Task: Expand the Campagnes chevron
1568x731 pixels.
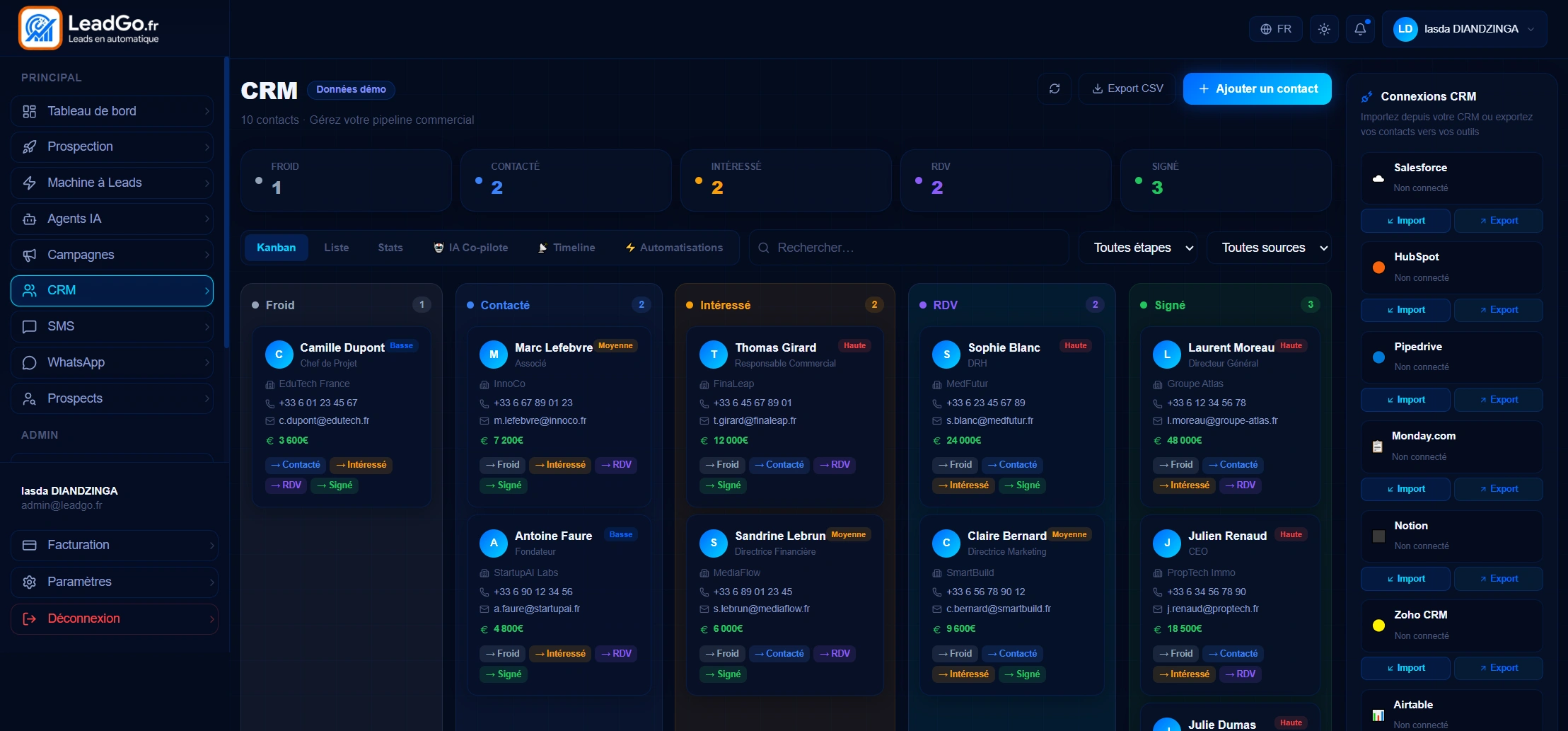Action: pos(207,255)
